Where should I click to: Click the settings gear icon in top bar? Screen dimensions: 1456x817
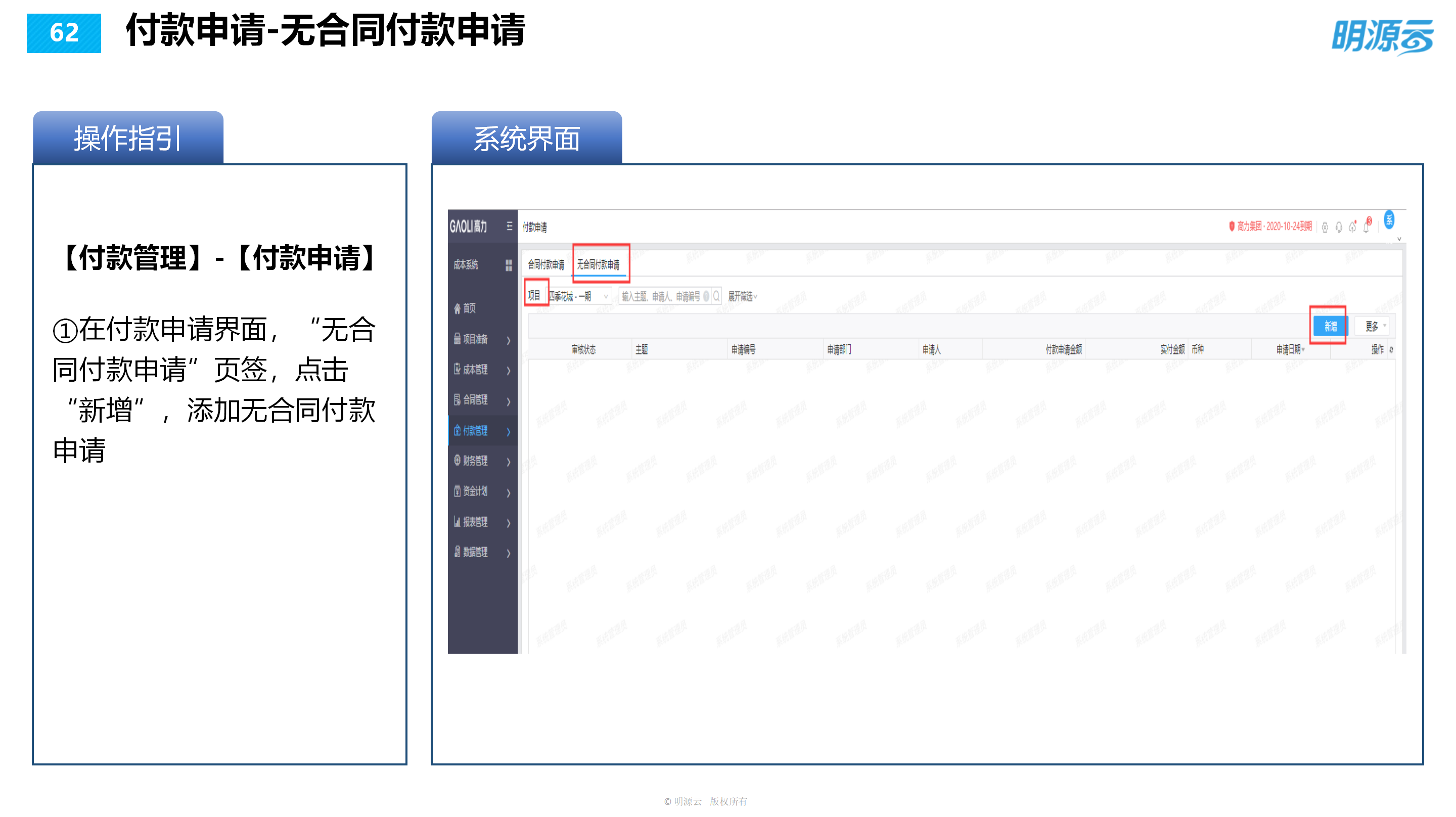(x=1326, y=229)
